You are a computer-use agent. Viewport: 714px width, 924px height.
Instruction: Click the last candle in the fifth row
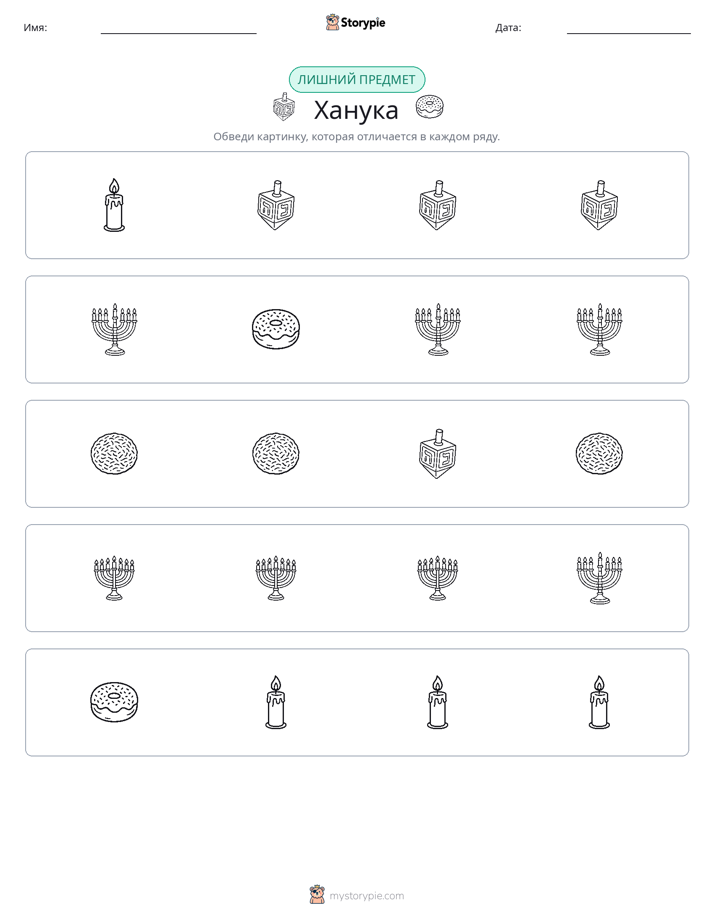pos(599,702)
